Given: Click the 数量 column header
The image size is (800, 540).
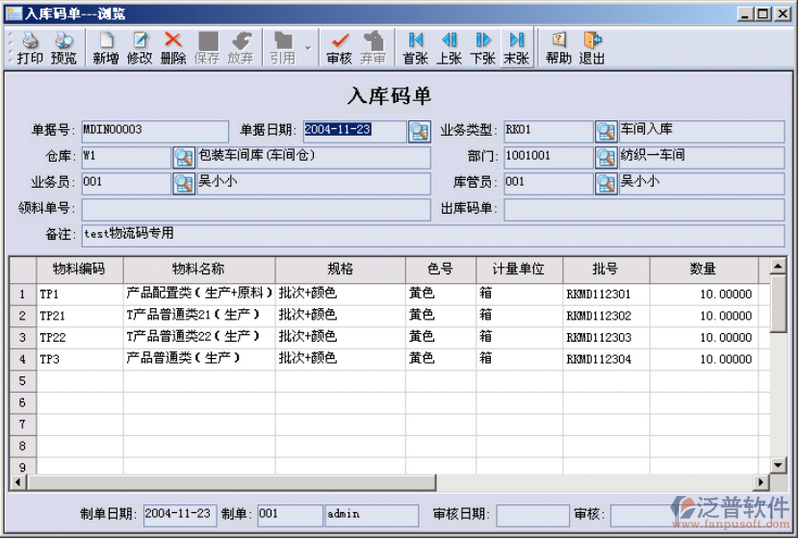Looking at the screenshot, I should pos(702,269).
